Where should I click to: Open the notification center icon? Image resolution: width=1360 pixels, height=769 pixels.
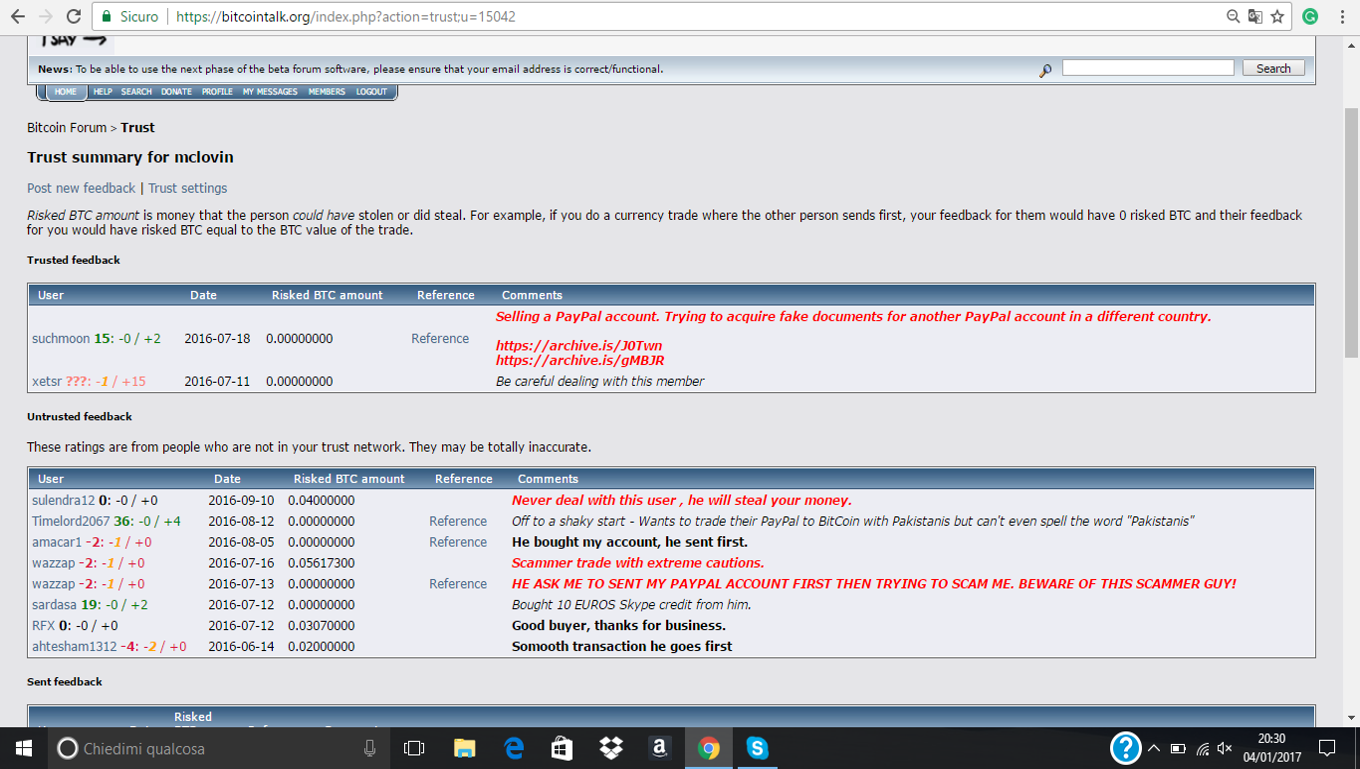[x=1327, y=748]
